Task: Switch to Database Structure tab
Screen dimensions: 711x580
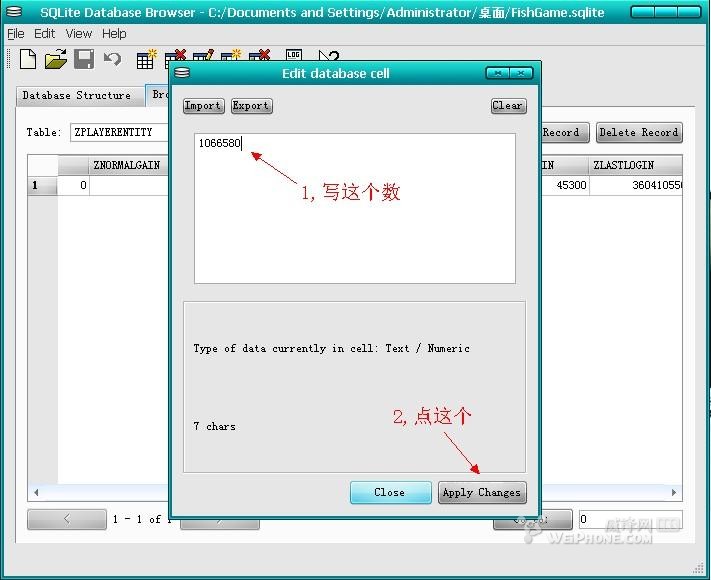Action: [x=77, y=96]
